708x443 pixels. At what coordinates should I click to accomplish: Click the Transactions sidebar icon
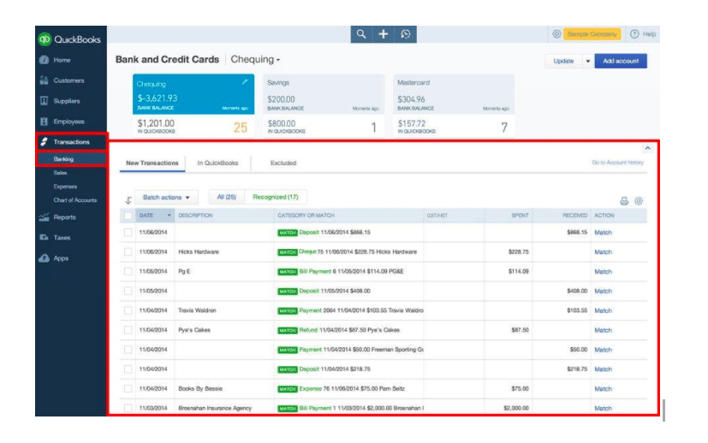[44, 142]
